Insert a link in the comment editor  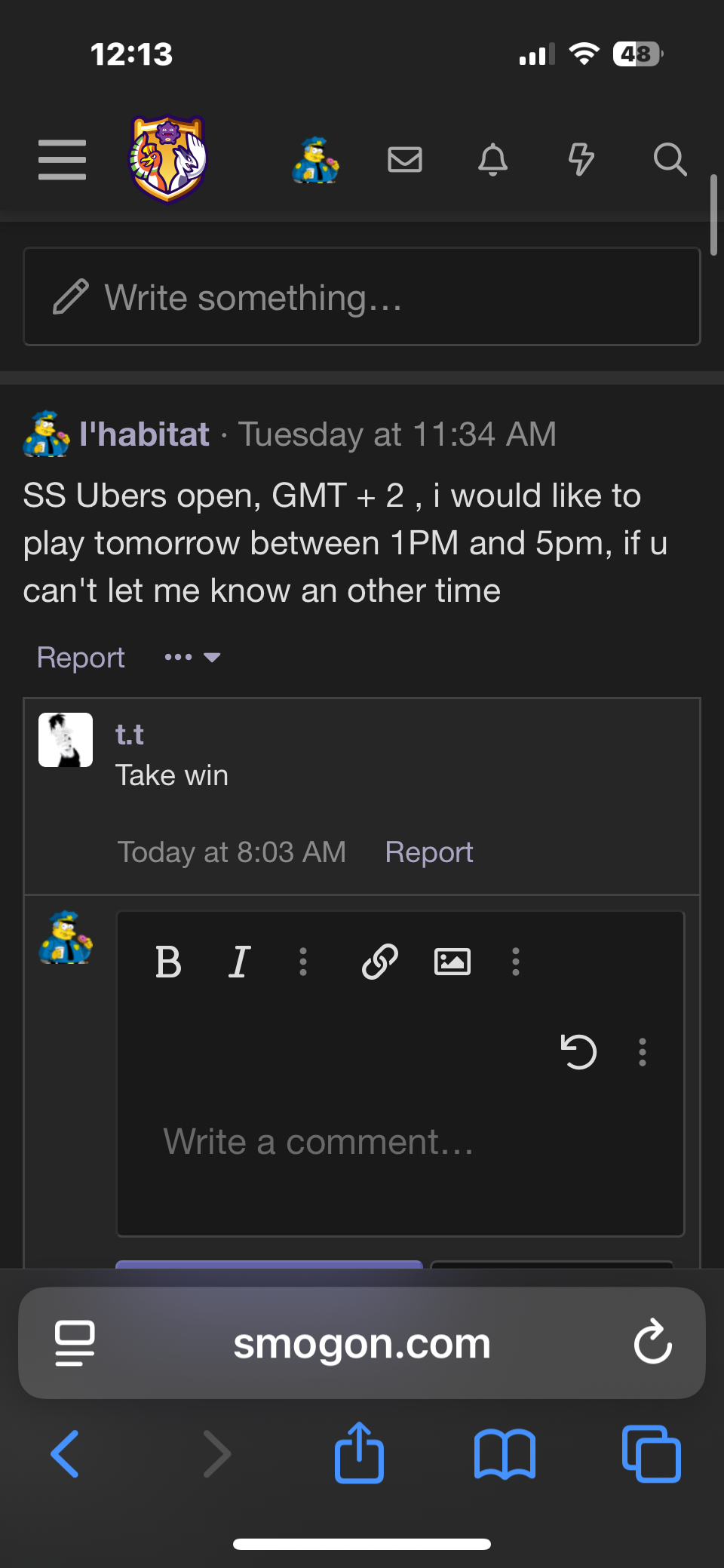click(x=380, y=962)
